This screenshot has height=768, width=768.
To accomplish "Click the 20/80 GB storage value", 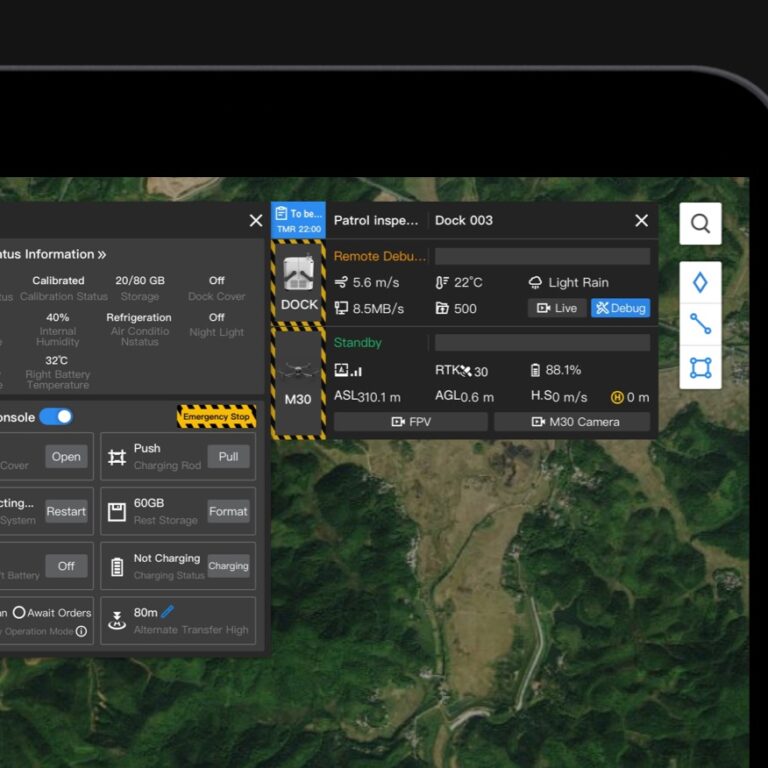I will (x=140, y=281).
